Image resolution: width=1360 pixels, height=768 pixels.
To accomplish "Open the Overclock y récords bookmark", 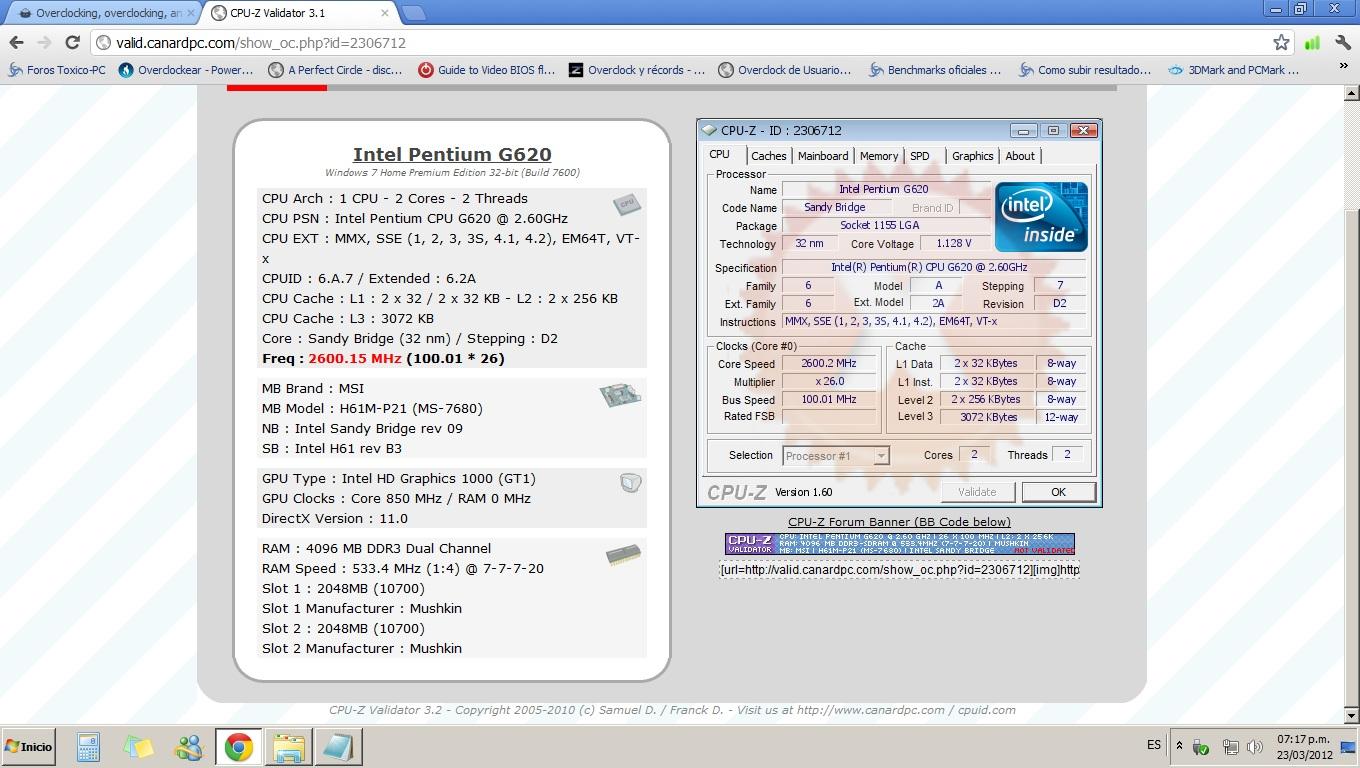I will (636, 70).
